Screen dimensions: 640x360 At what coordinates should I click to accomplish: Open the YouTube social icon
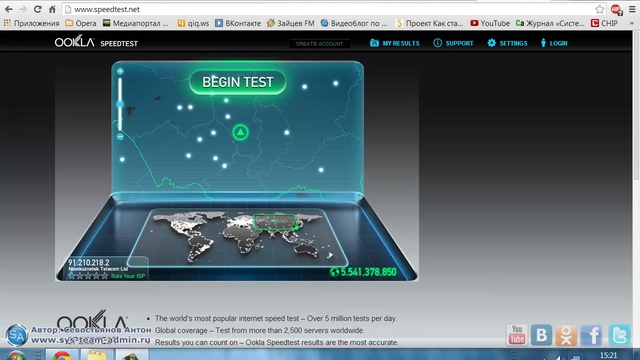(x=517, y=335)
